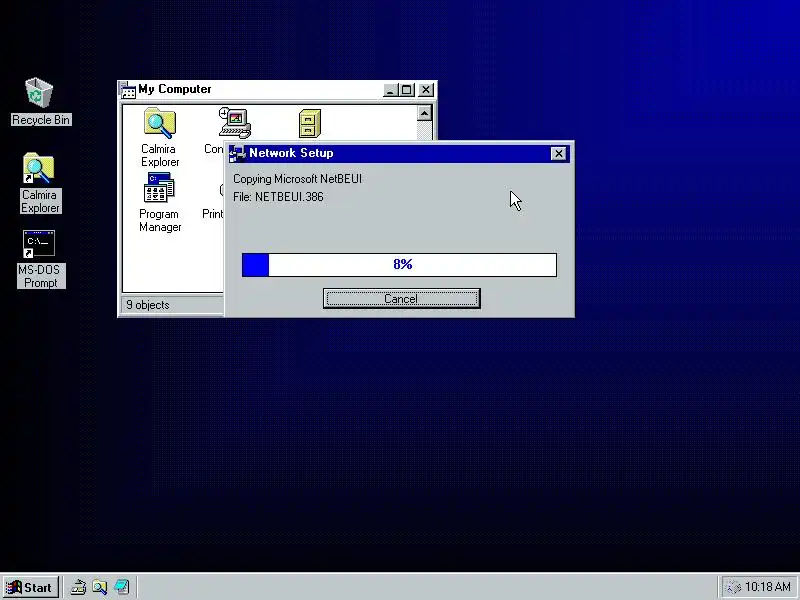Click the third quick launch icon with cyan notebook
The width and height of the screenshot is (800, 600).
coord(121,587)
